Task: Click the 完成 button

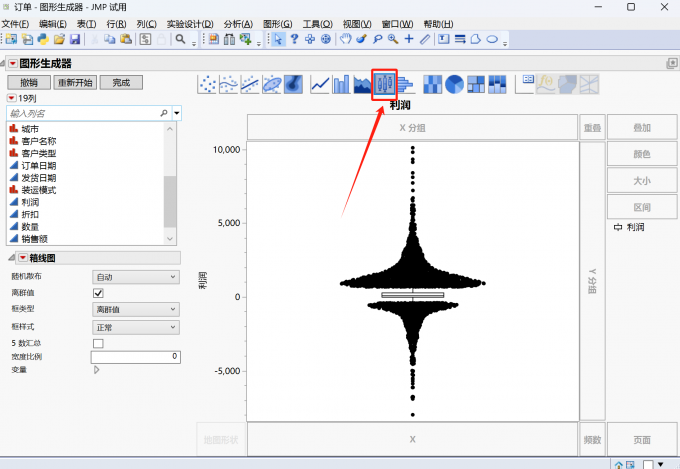Action: [x=121, y=82]
